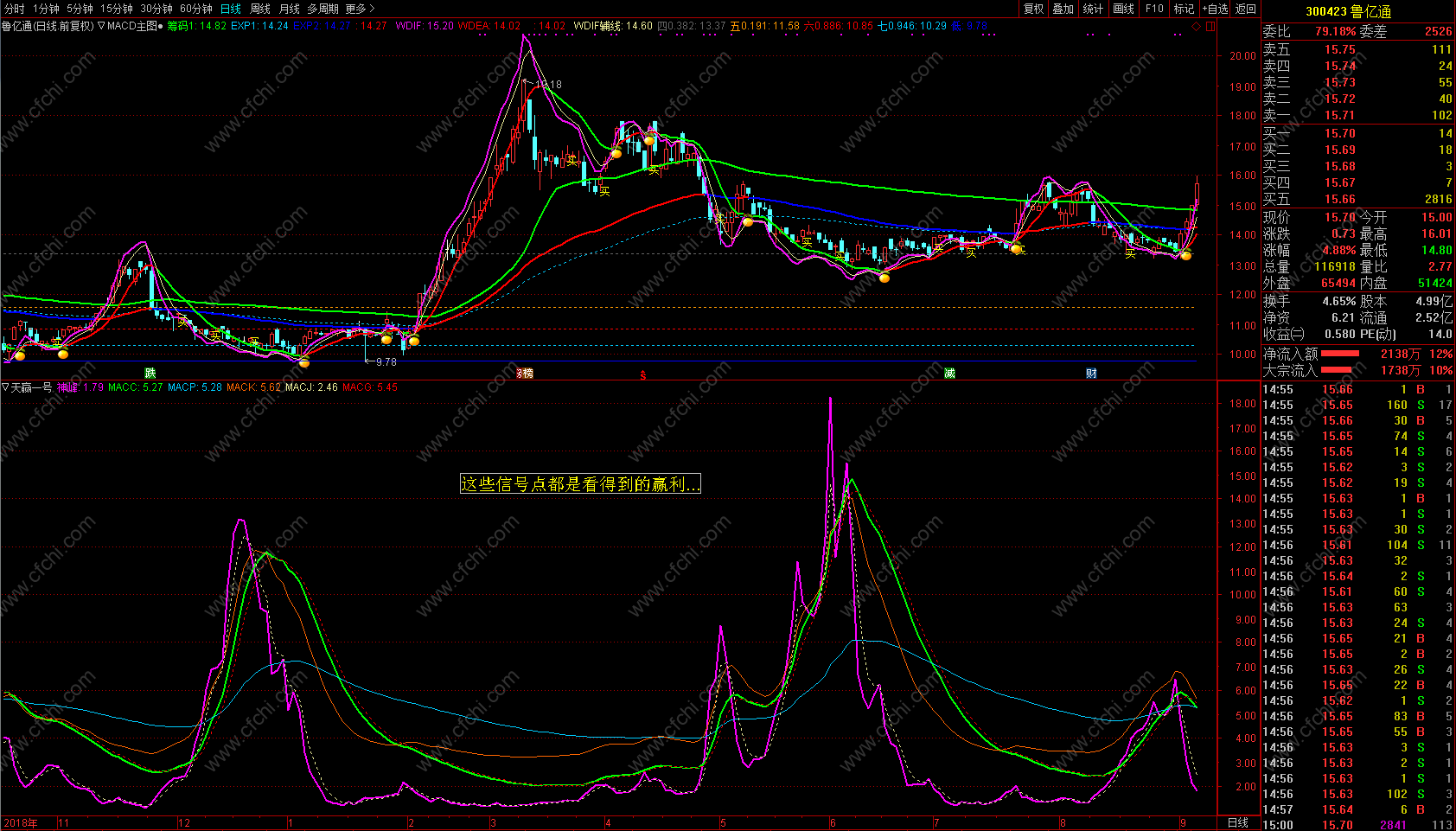This screenshot has width=1456, height=831.
Task: Select the 5分钟 period tab
Action: (x=80, y=9)
